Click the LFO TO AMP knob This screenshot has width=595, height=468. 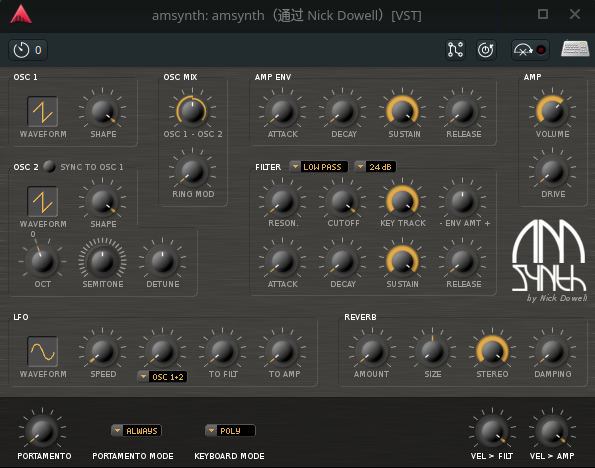point(282,351)
